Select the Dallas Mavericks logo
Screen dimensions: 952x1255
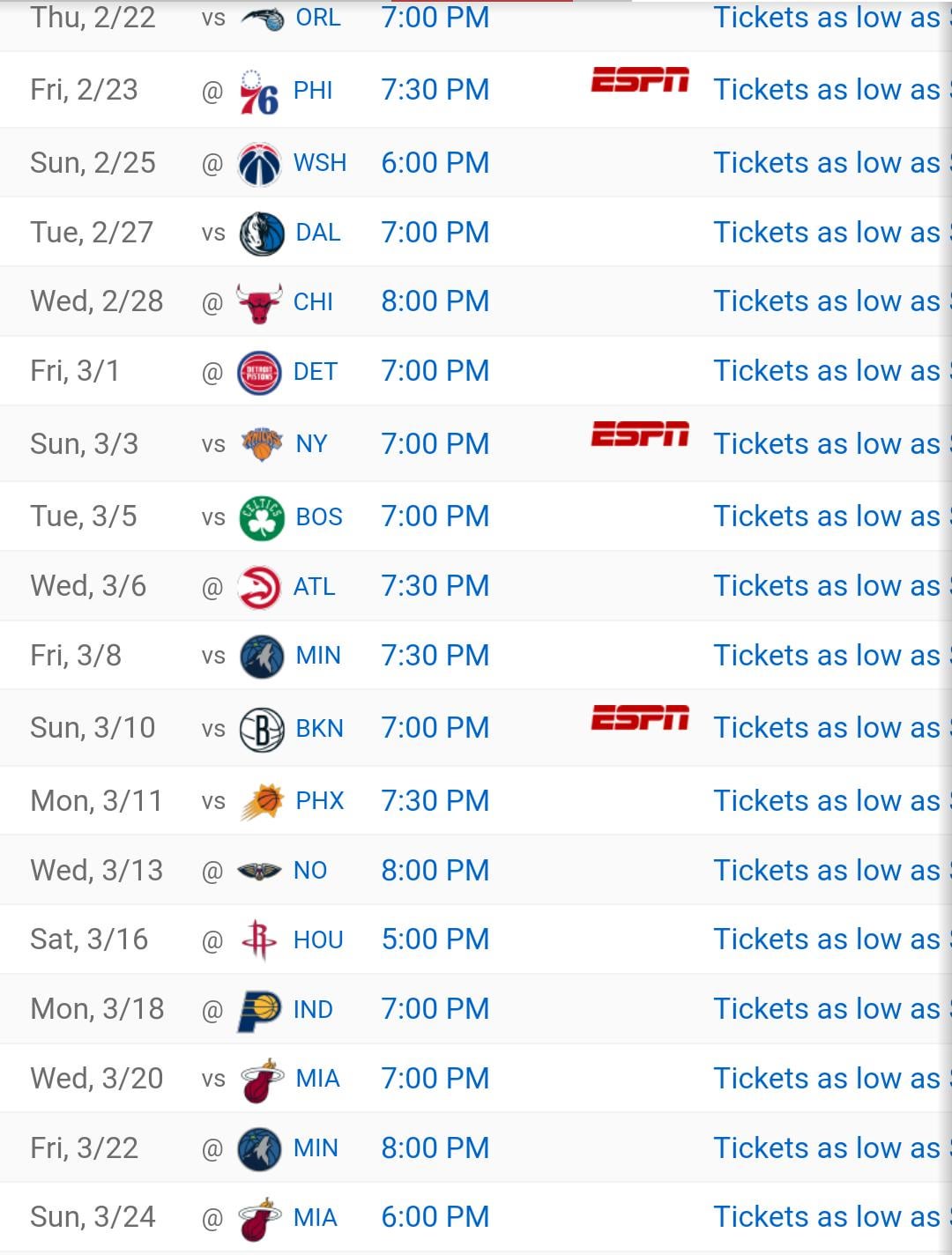coord(261,234)
